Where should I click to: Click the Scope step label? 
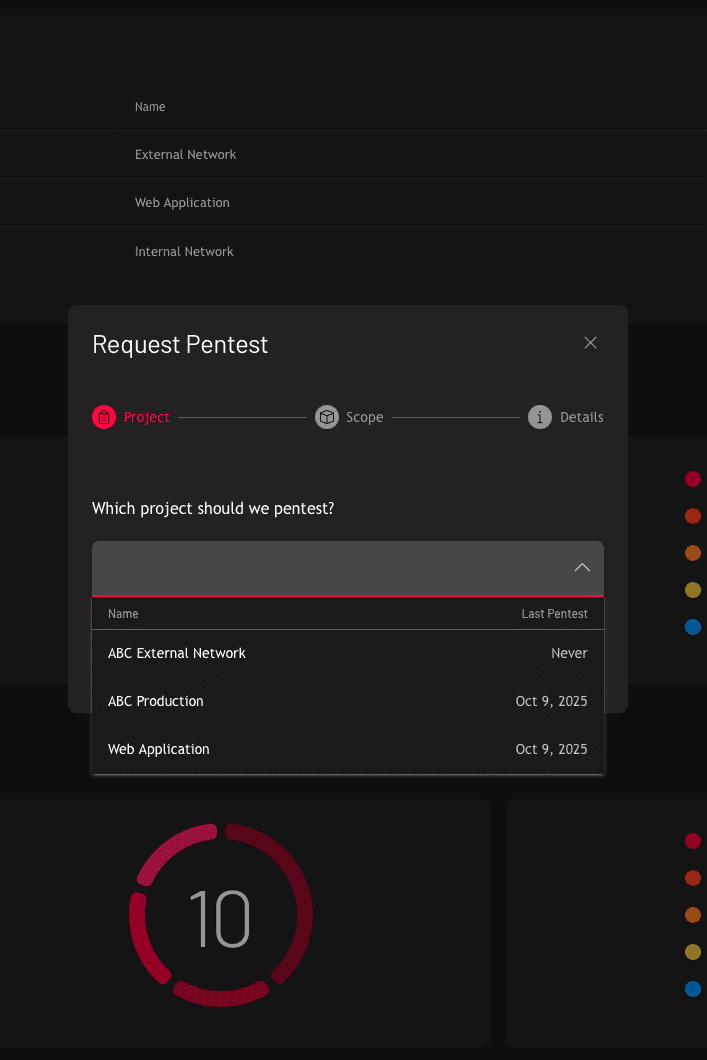[x=365, y=417]
